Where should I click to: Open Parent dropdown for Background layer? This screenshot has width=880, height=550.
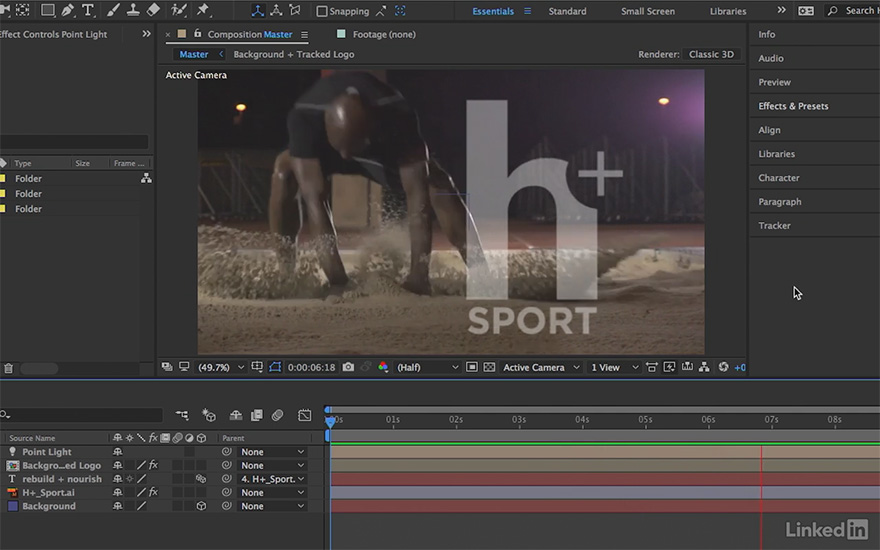coord(272,506)
